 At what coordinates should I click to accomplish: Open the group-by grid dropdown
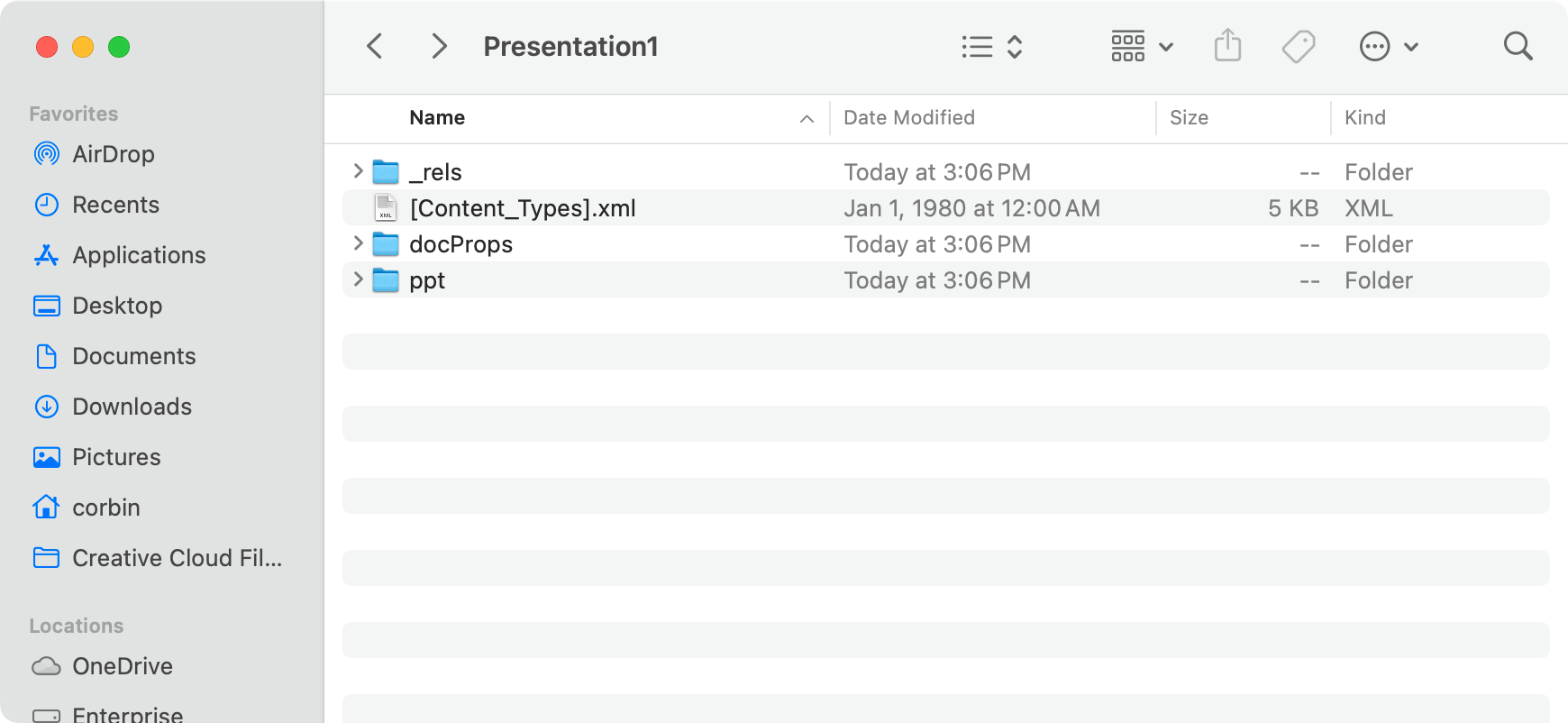1142,46
